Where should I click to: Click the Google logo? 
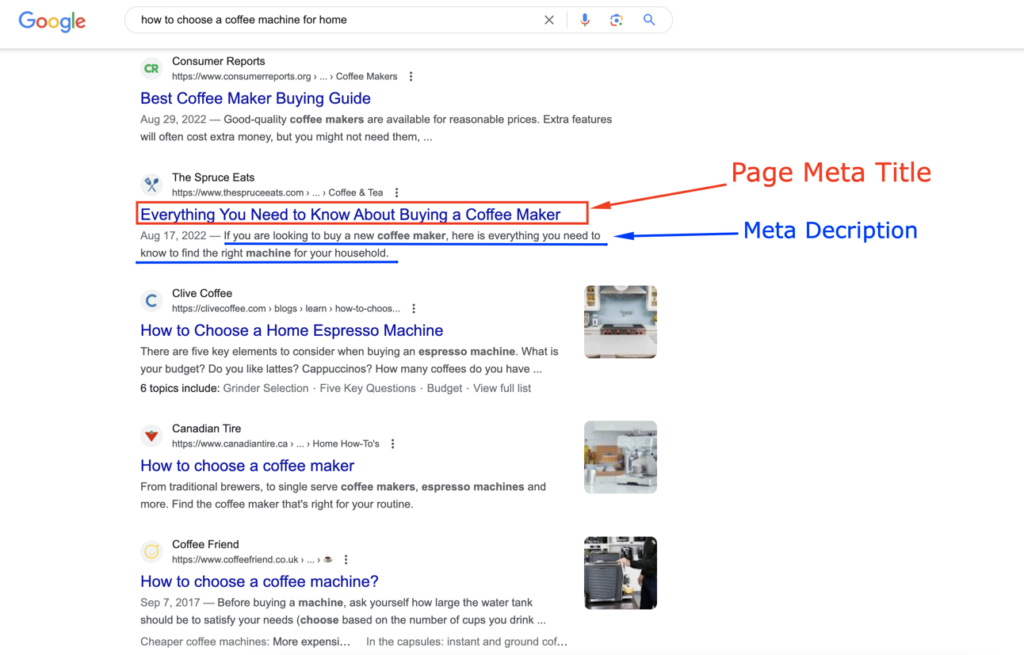[52, 21]
